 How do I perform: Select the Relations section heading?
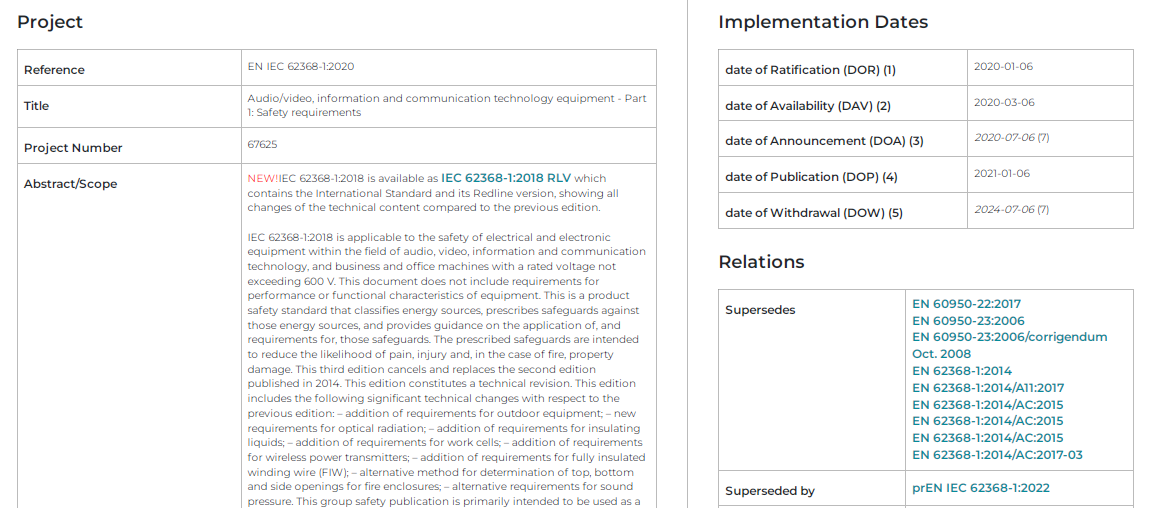tap(761, 261)
